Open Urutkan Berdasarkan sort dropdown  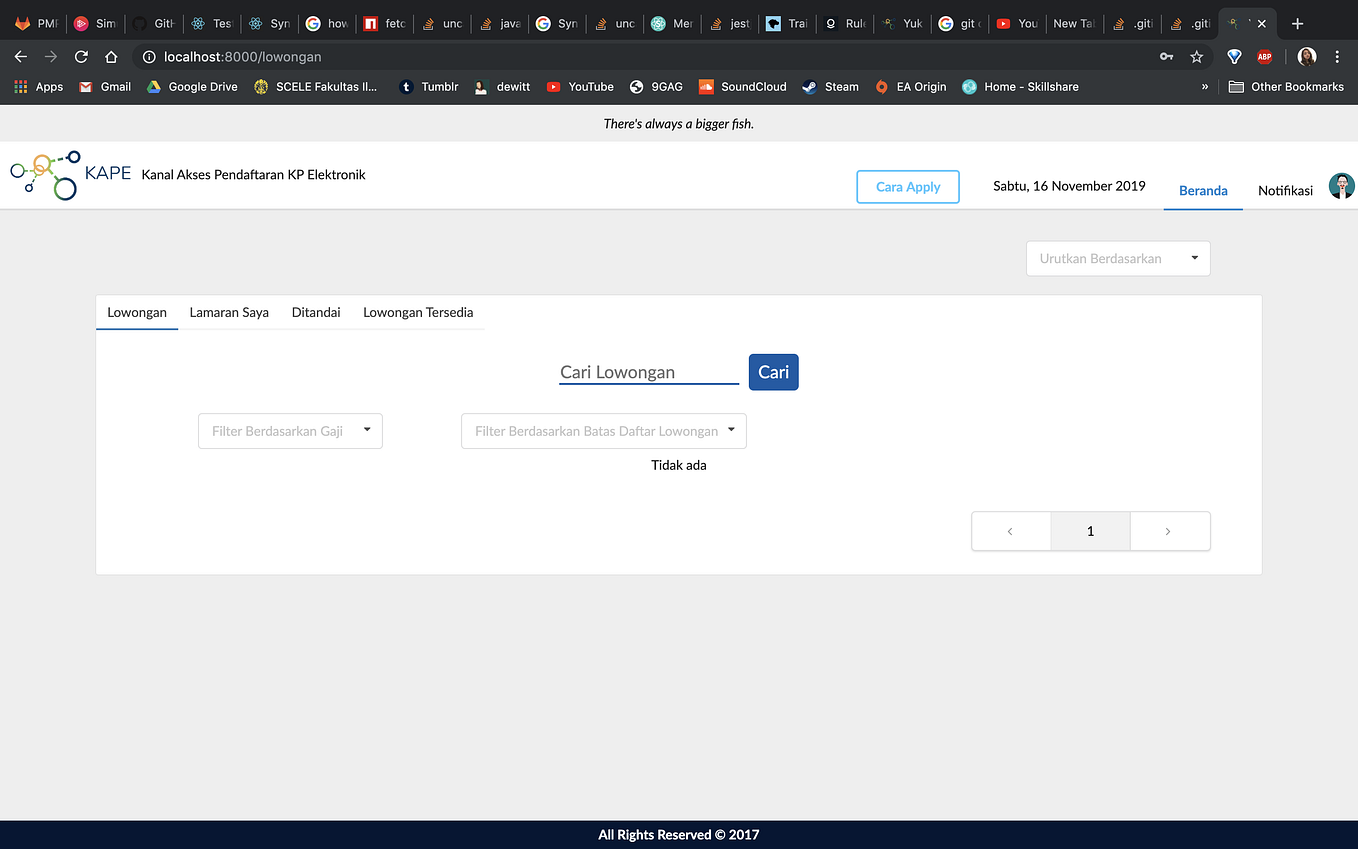click(1118, 258)
